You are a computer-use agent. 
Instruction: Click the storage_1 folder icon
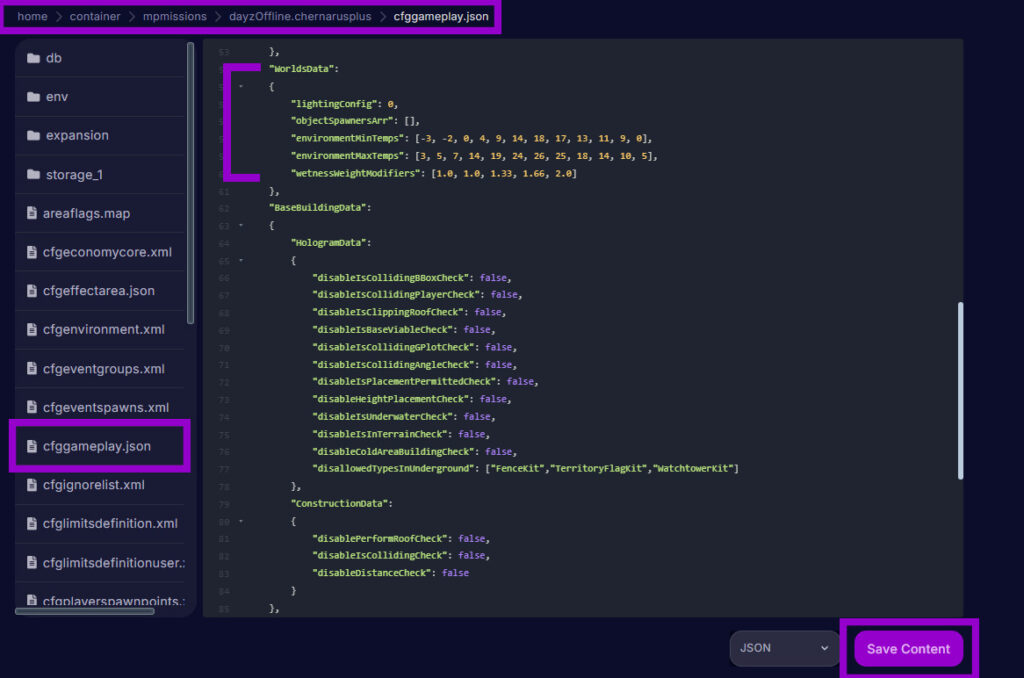(33, 175)
